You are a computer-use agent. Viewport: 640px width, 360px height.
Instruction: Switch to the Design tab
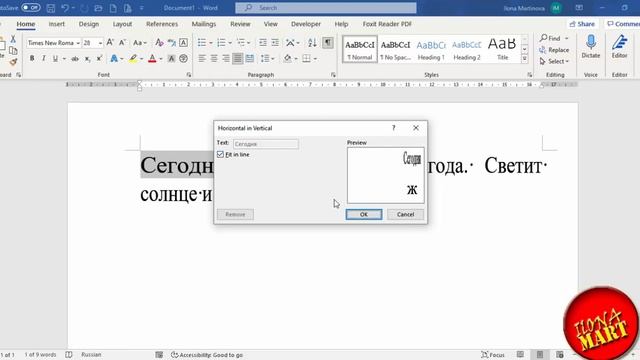pyautogui.click(x=89, y=24)
